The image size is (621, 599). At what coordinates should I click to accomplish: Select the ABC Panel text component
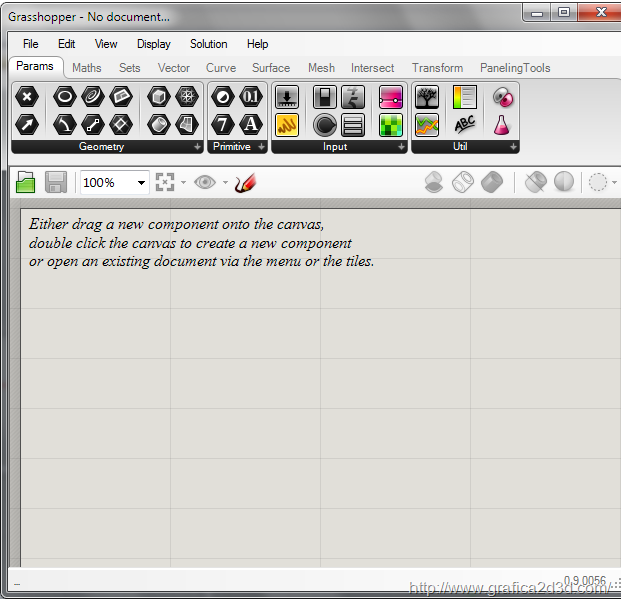(x=465, y=125)
